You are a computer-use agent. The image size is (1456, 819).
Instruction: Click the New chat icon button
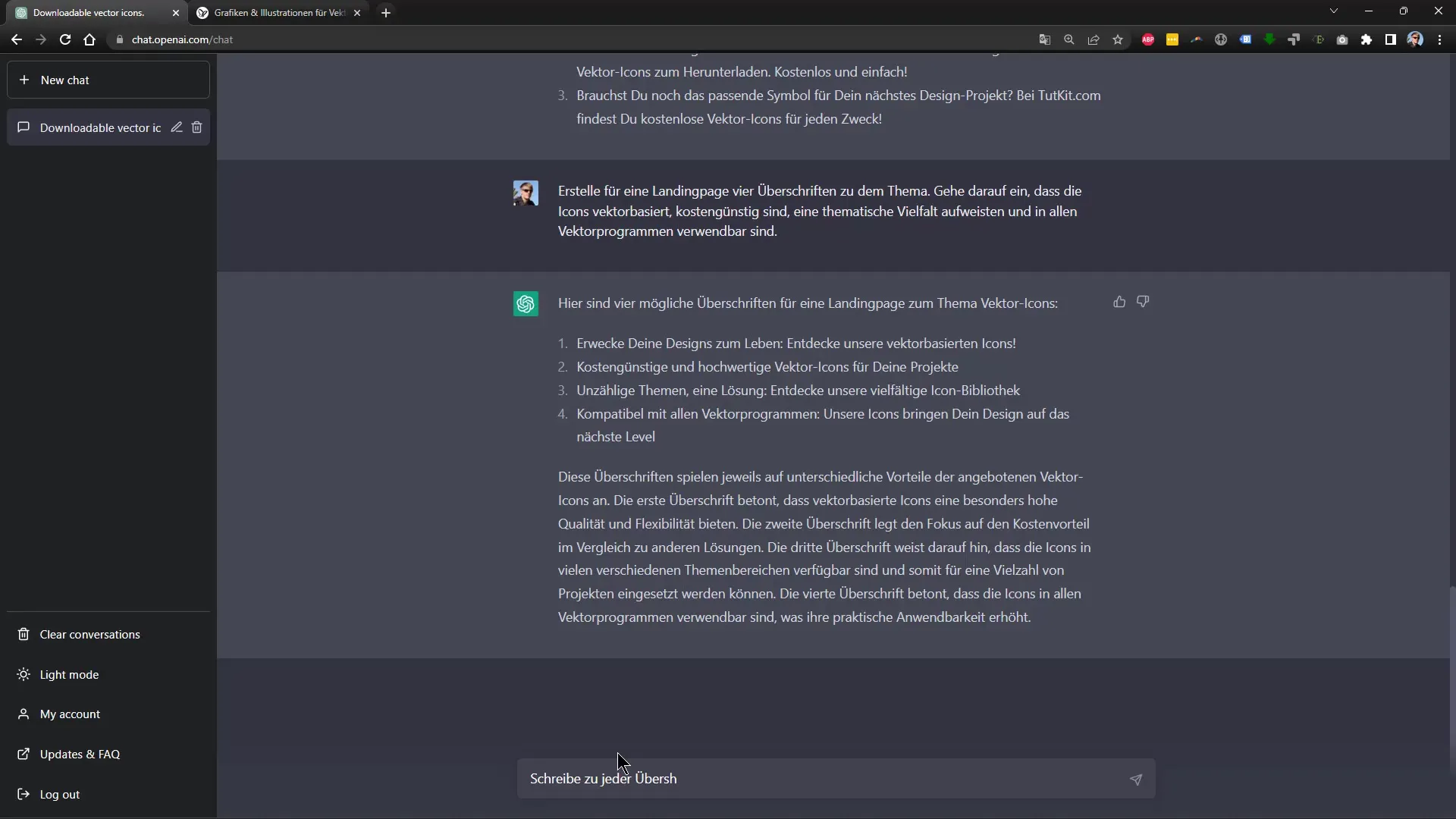point(24,79)
